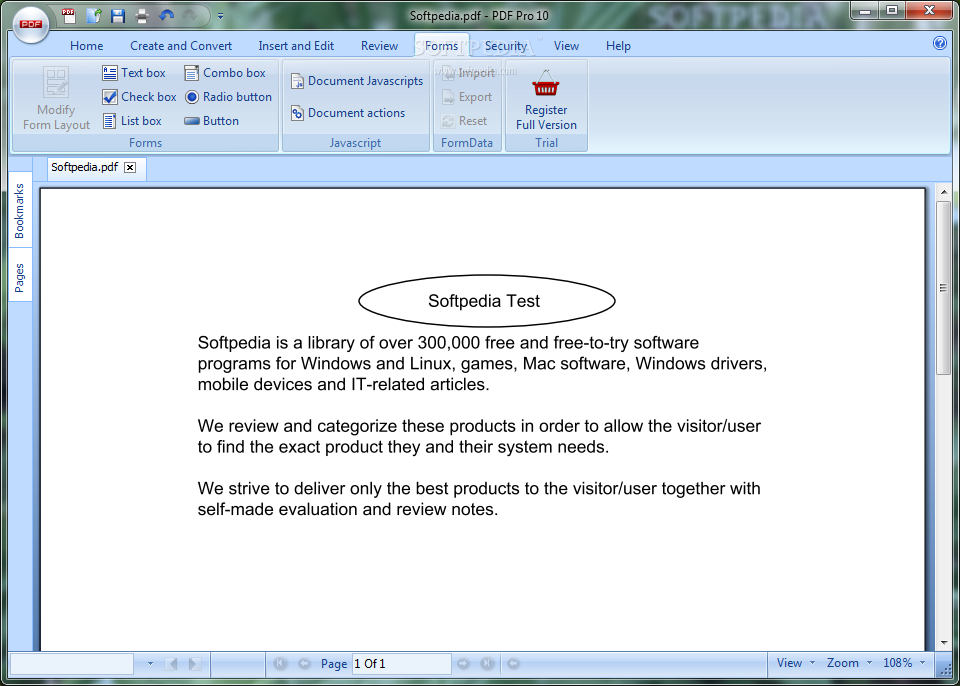
Task: Click right triangle beside the empty status field
Action: click(x=194, y=663)
